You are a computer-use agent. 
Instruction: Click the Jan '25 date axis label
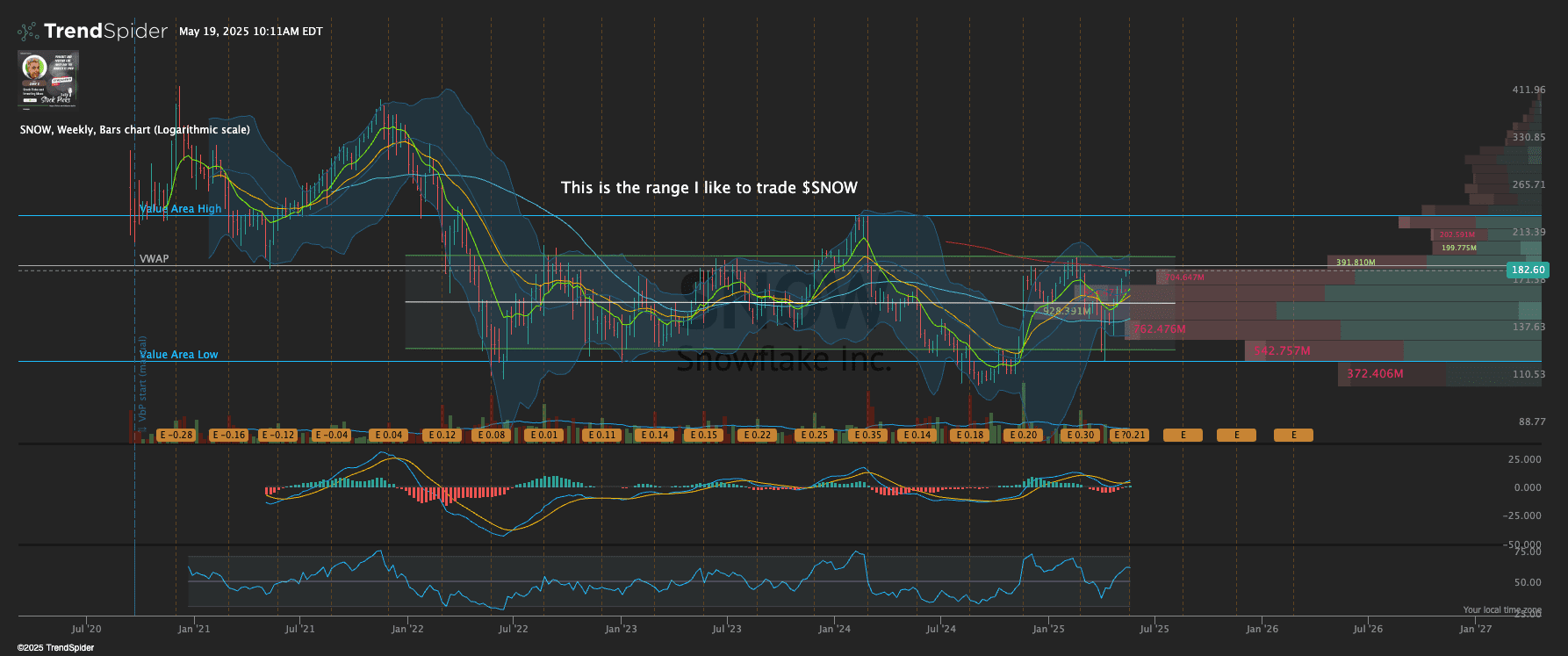point(1048,629)
